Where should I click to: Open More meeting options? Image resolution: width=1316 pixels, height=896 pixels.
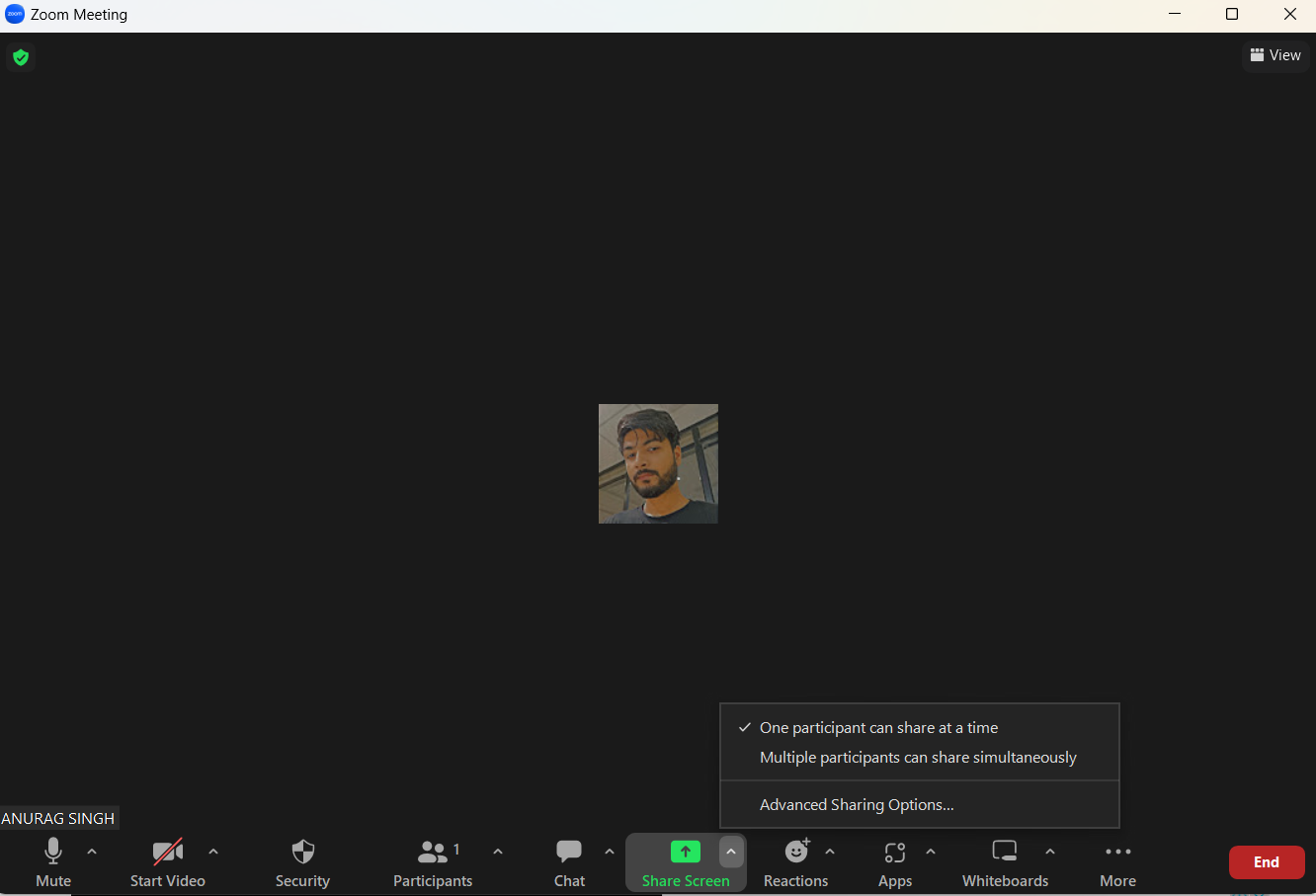(x=1116, y=861)
